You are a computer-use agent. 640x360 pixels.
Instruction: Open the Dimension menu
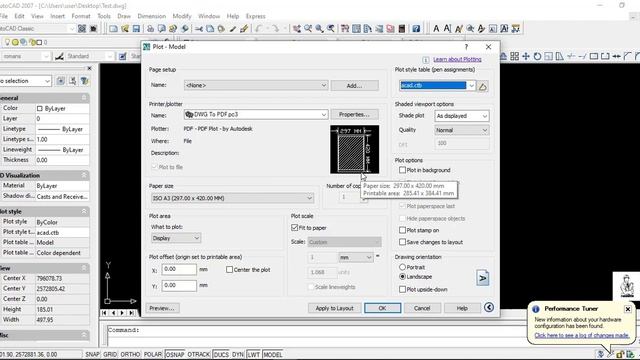(x=151, y=16)
